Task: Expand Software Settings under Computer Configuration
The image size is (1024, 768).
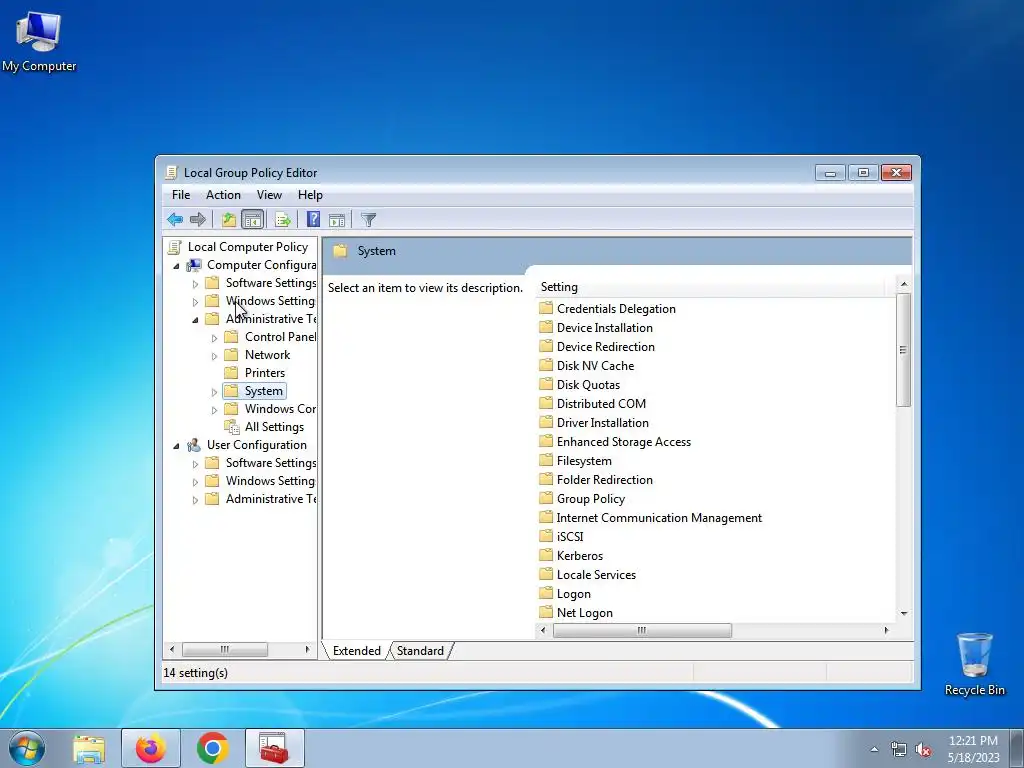Action: coord(195,284)
